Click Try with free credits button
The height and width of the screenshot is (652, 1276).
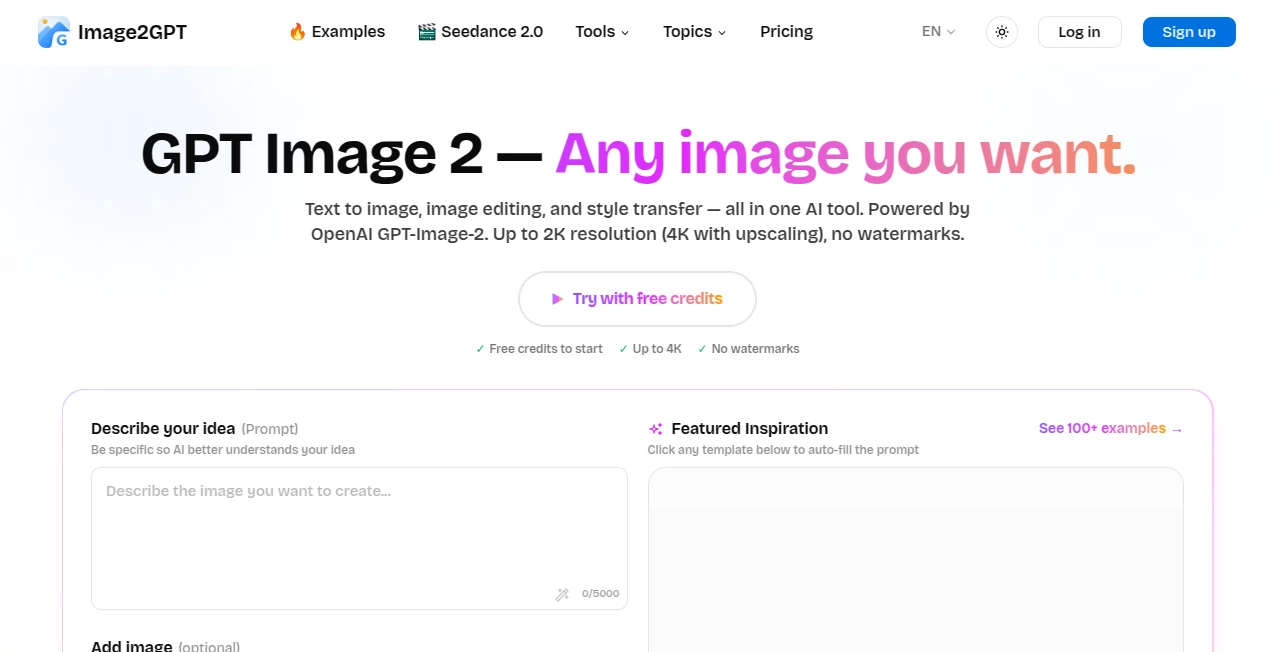pyautogui.click(x=637, y=299)
